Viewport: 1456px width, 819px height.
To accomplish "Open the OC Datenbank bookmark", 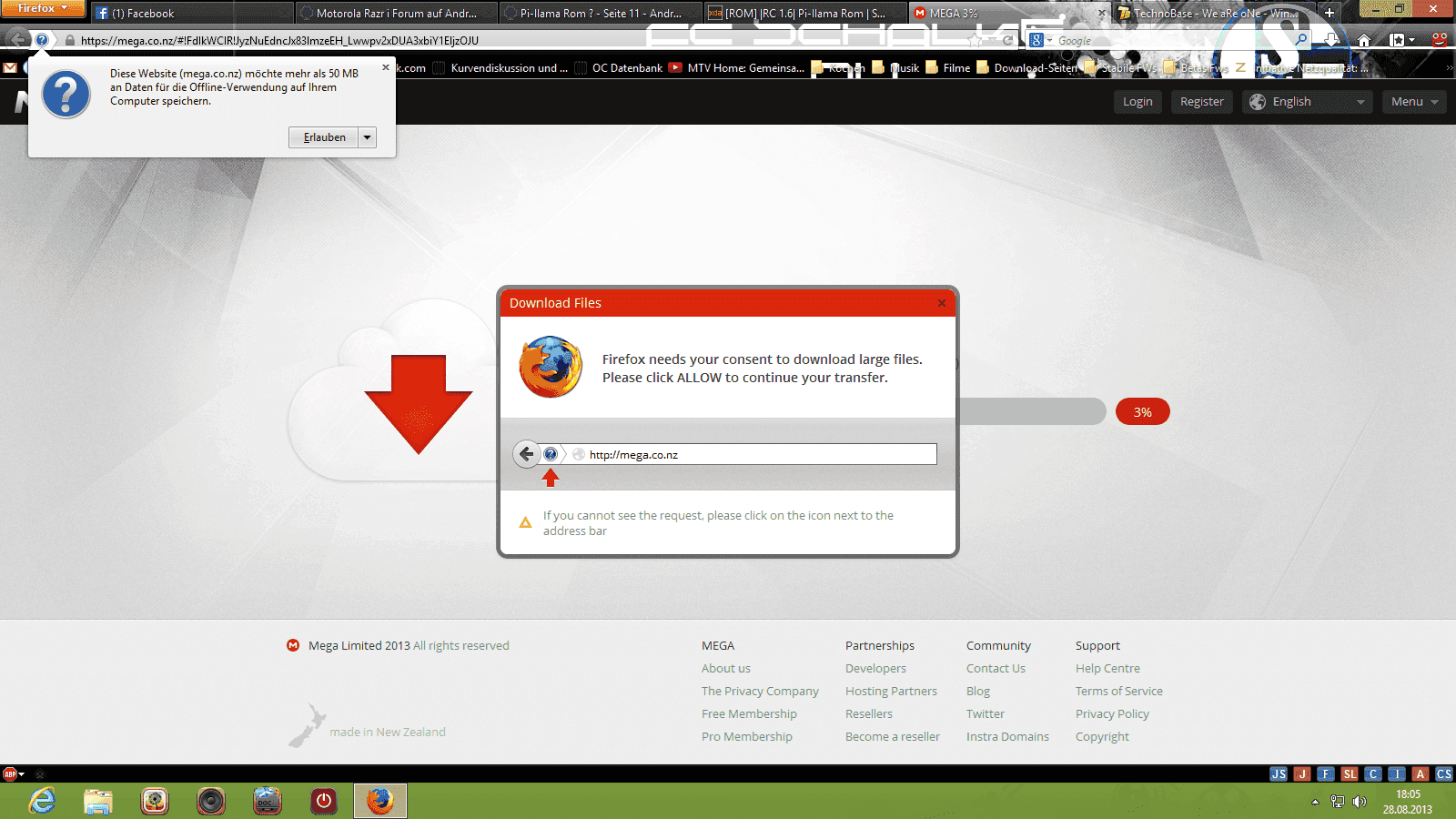I will [619, 67].
